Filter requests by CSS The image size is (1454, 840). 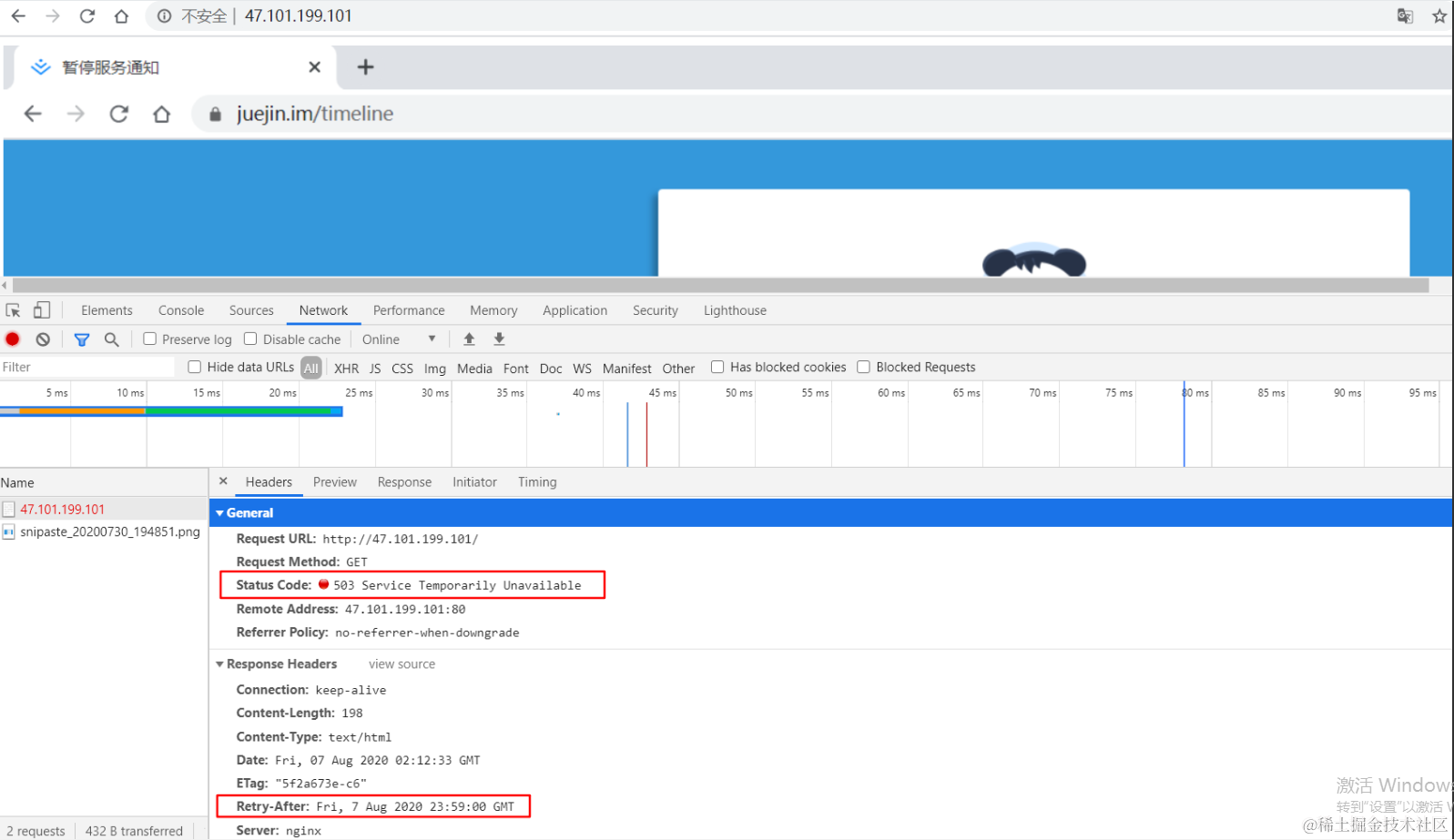point(402,369)
